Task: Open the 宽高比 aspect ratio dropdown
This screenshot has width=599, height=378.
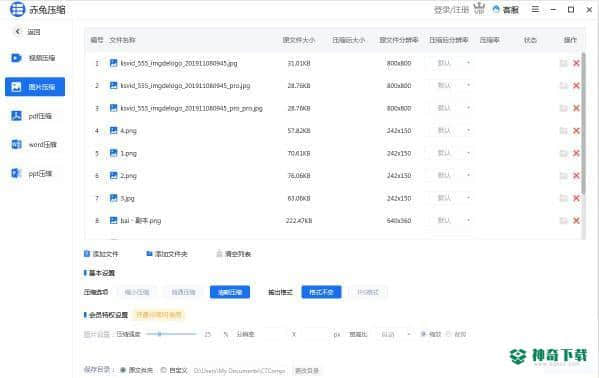Action: click(395, 334)
